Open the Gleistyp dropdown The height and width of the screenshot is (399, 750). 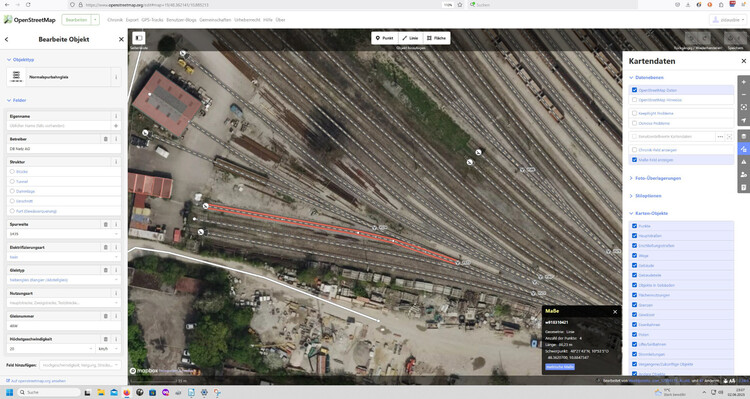[64, 280]
